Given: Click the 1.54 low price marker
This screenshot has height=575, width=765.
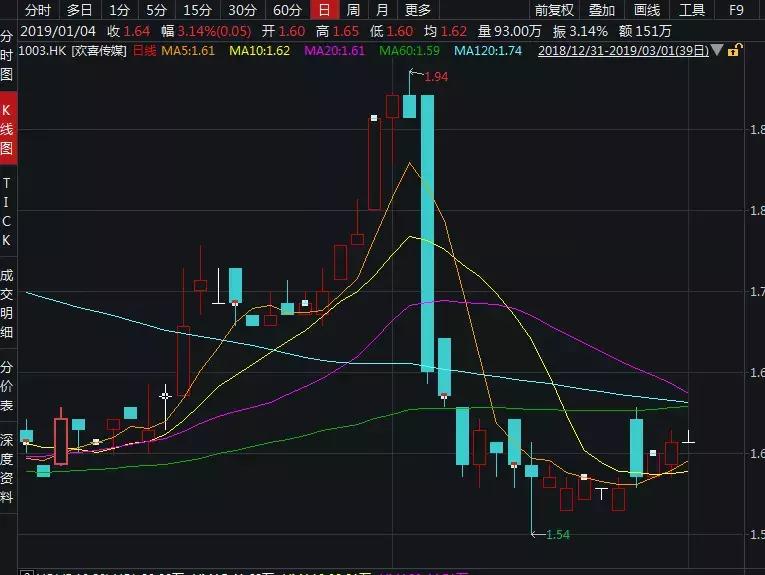Looking at the screenshot, I should coord(558,535).
